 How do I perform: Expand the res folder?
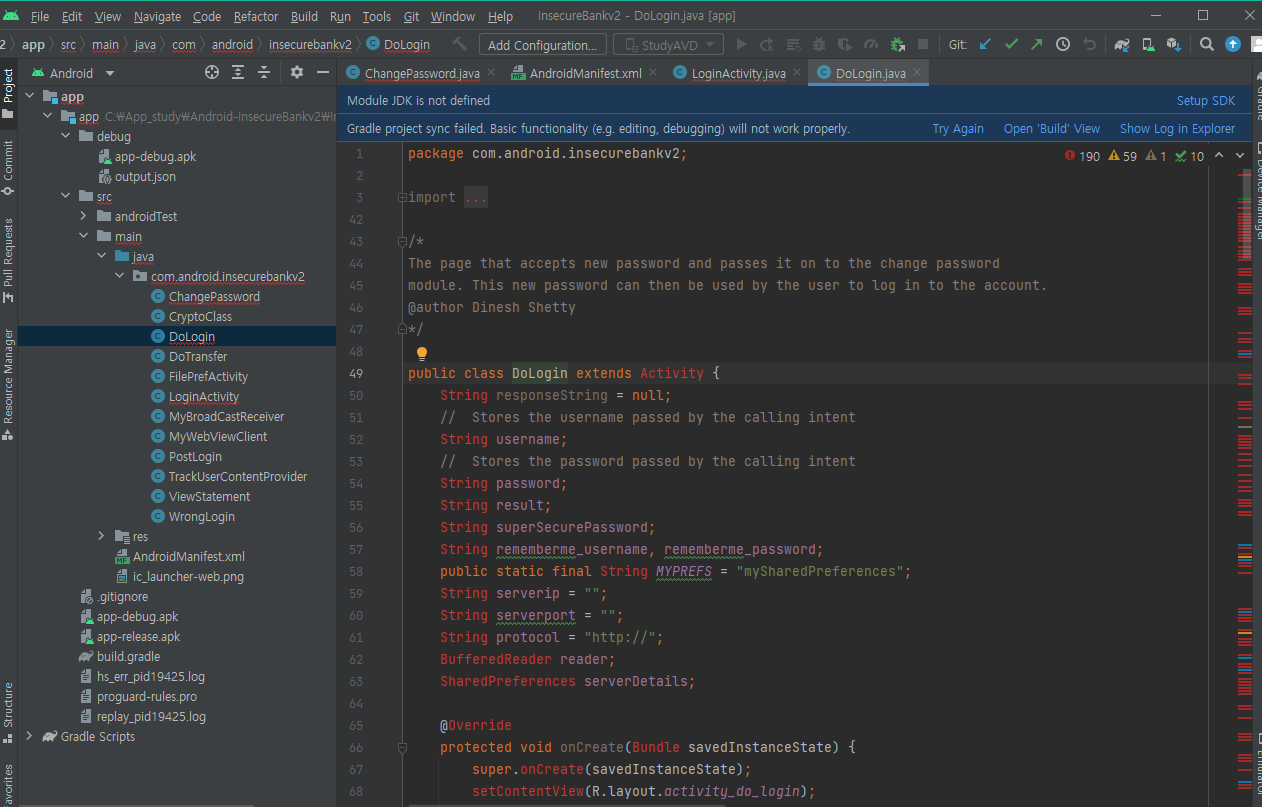(x=101, y=536)
